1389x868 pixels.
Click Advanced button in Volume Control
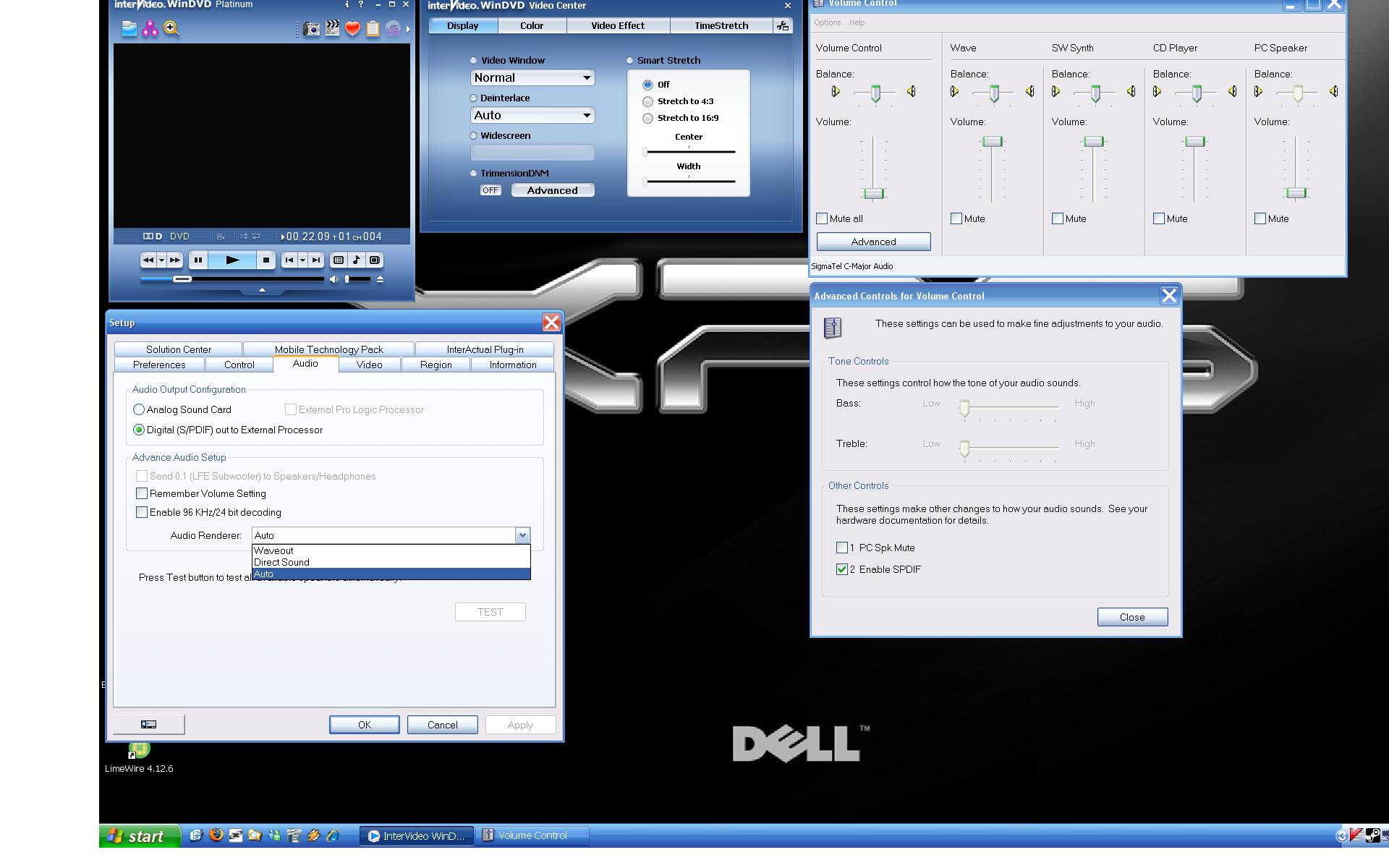pyautogui.click(x=873, y=242)
